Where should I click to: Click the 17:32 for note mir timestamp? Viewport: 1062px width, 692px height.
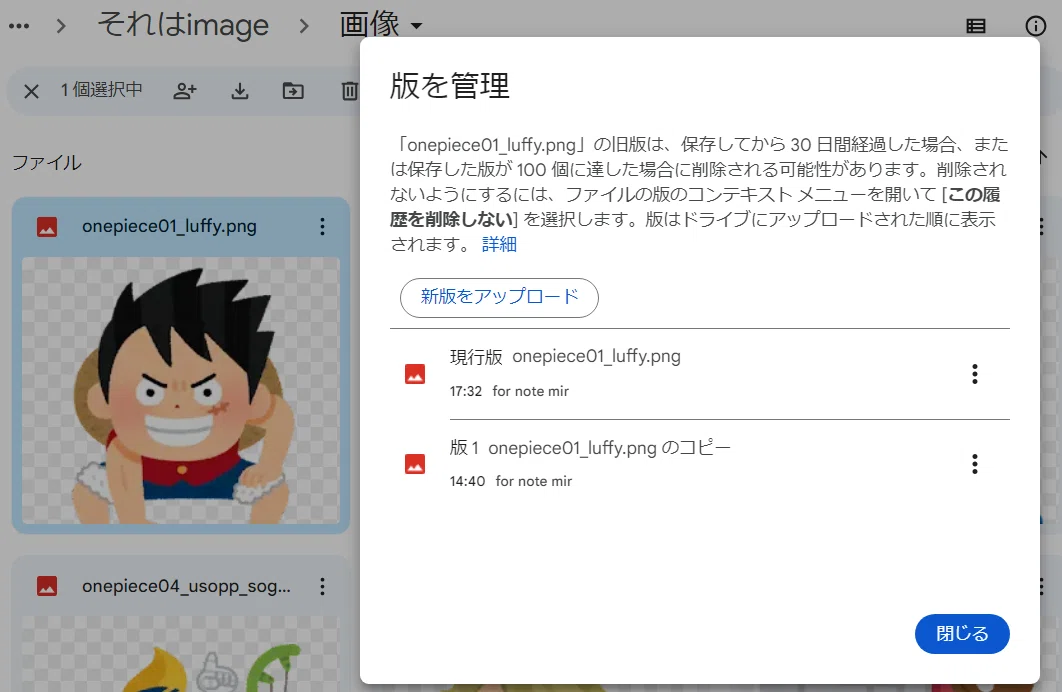coord(509,391)
